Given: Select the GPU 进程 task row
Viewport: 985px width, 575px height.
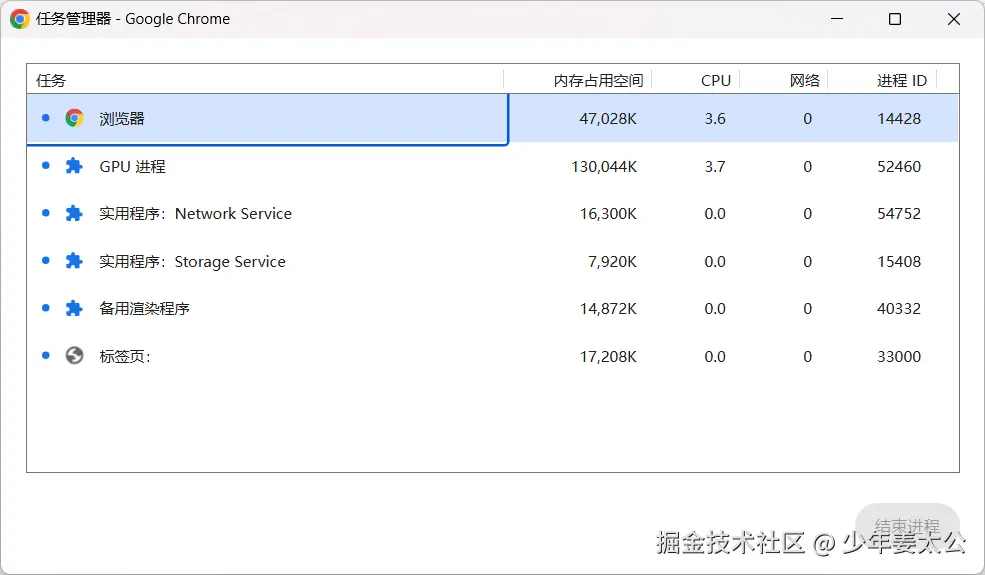Looking at the screenshot, I should tap(493, 167).
